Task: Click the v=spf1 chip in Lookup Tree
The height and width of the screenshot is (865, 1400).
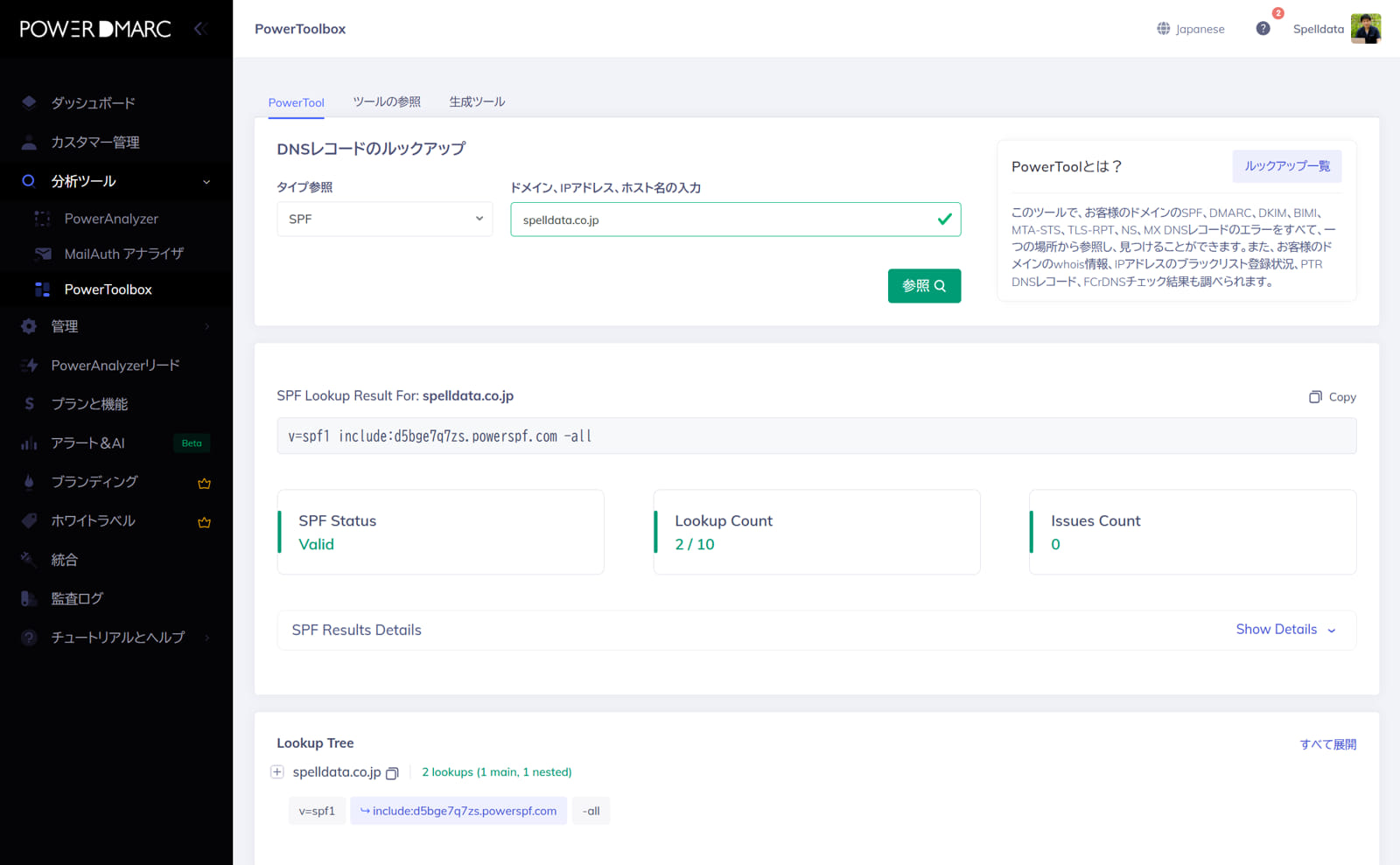Action: [317, 811]
